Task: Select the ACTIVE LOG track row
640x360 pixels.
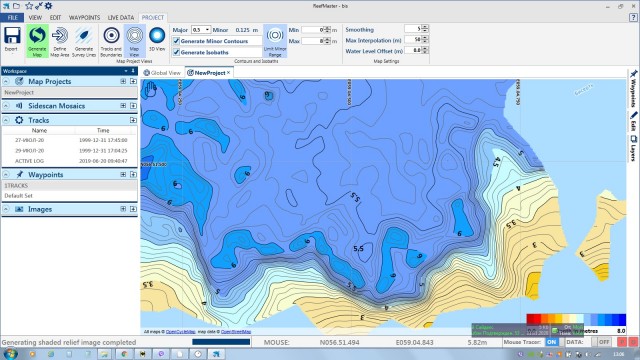Action: [70, 161]
